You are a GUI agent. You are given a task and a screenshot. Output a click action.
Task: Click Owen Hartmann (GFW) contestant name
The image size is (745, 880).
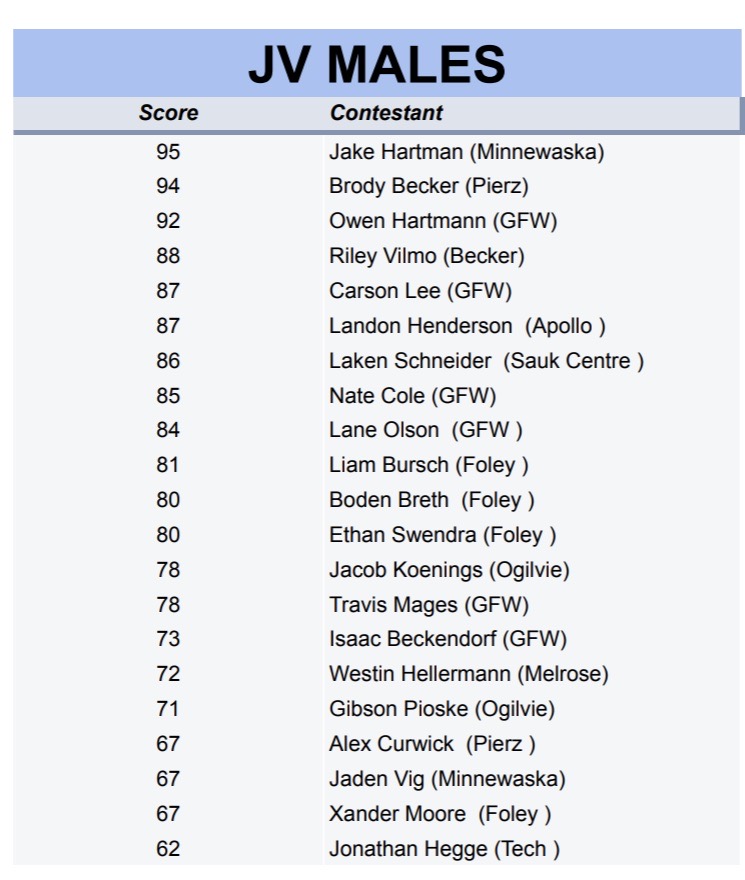(x=443, y=221)
